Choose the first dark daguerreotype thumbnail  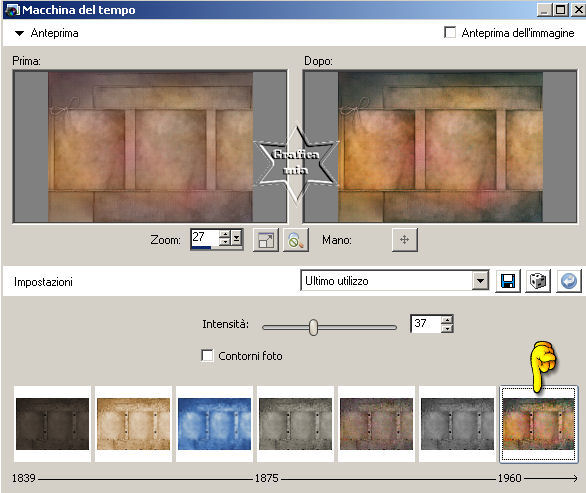tap(52, 424)
